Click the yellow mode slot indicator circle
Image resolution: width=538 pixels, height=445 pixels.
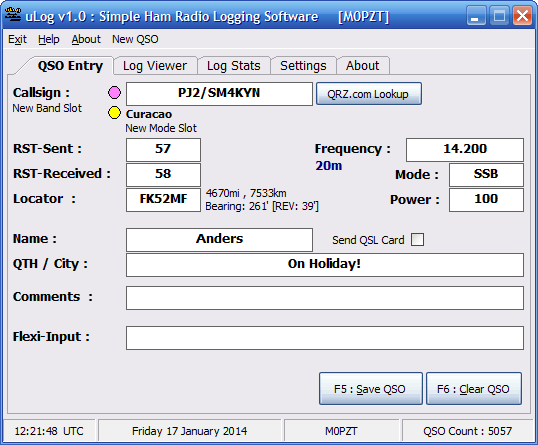point(114,113)
